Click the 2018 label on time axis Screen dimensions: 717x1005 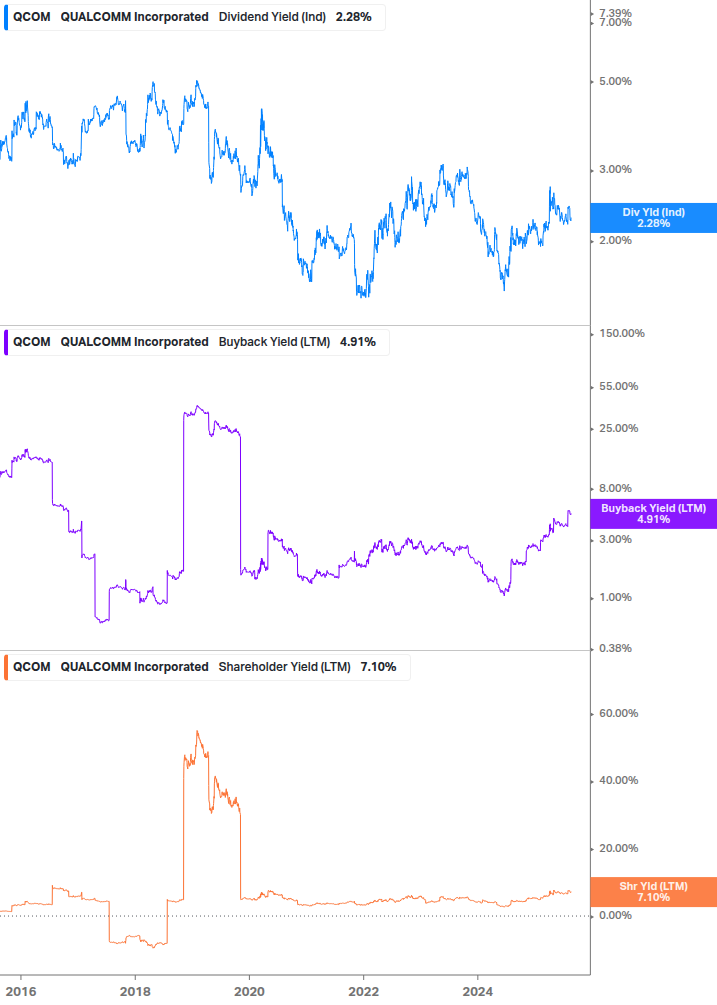point(135,992)
